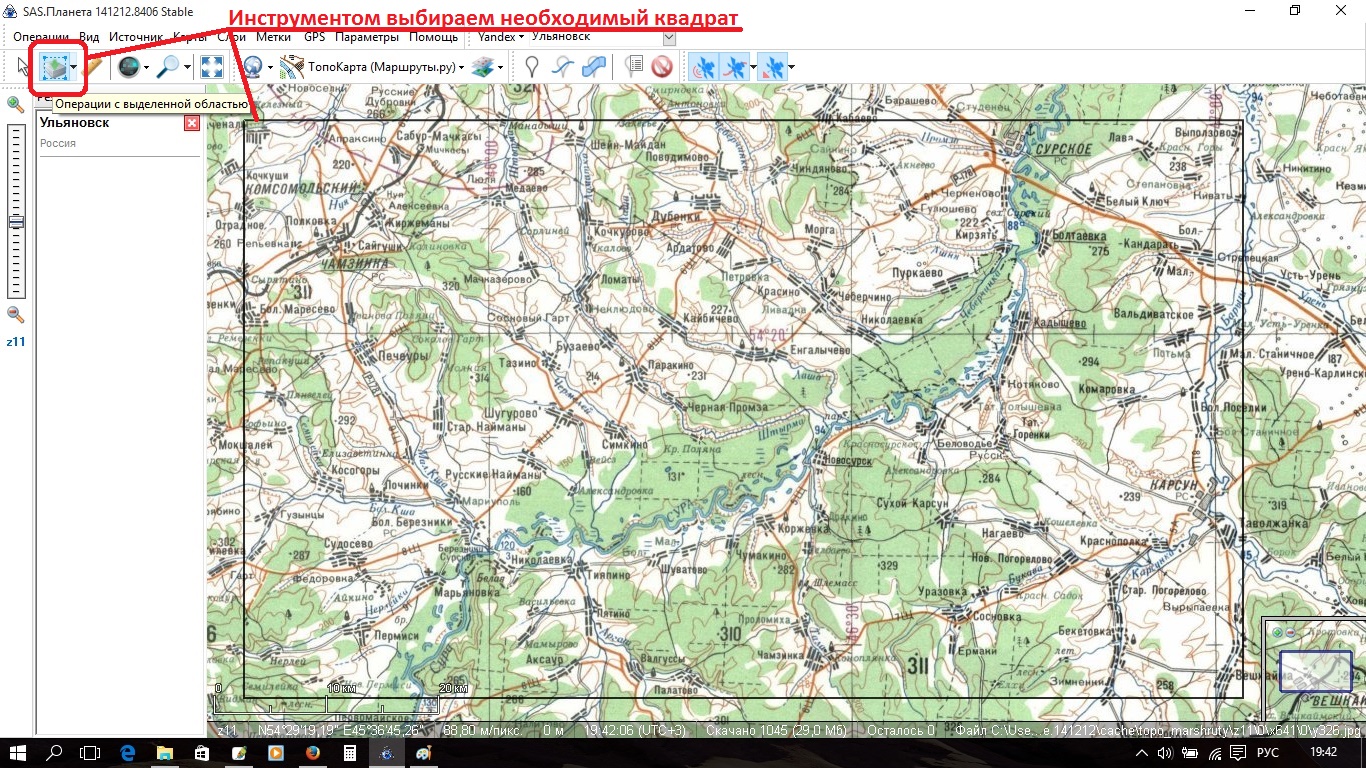
Task: Click the full screen map icon
Action: [211, 67]
